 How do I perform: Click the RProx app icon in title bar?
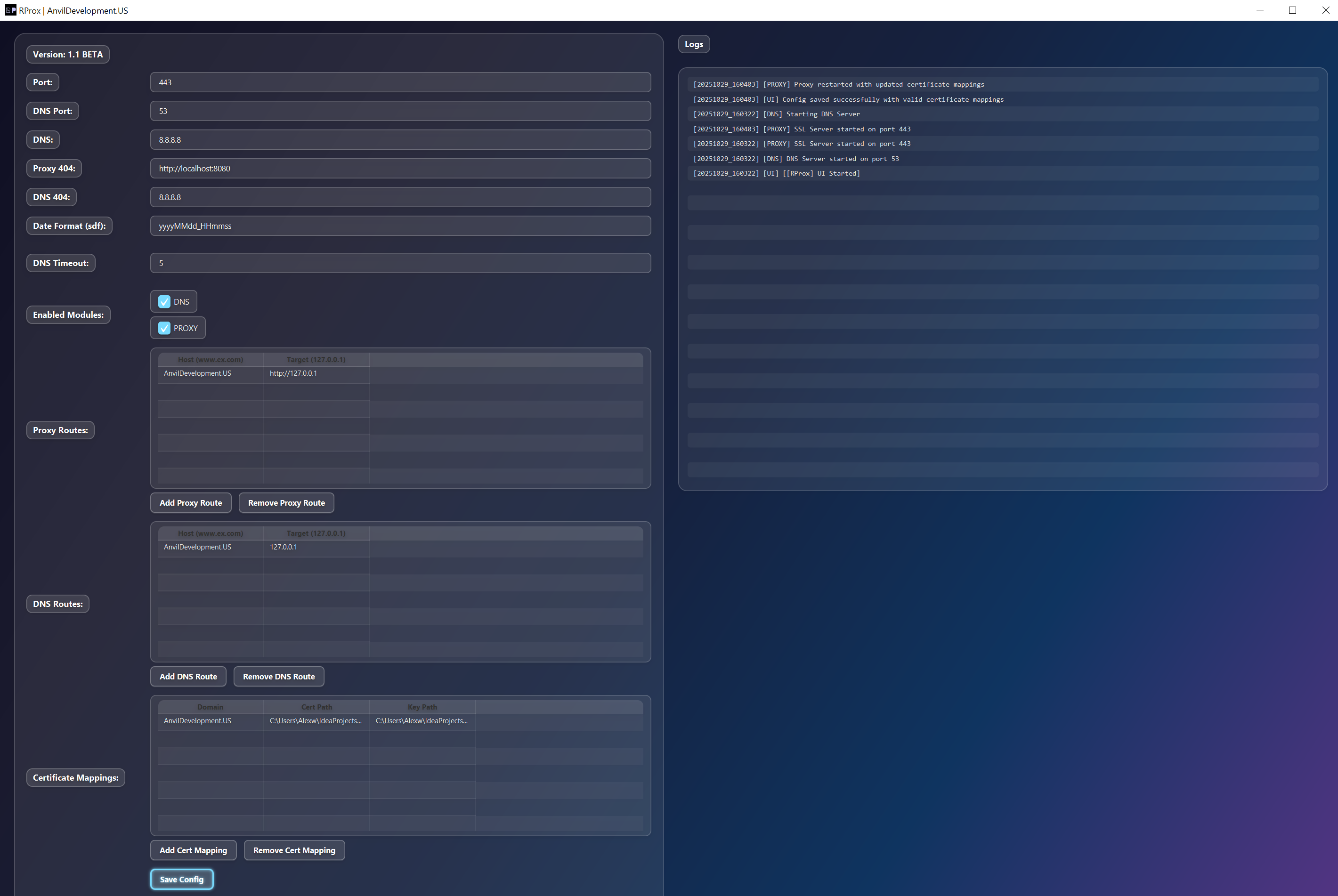click(10, 10)
